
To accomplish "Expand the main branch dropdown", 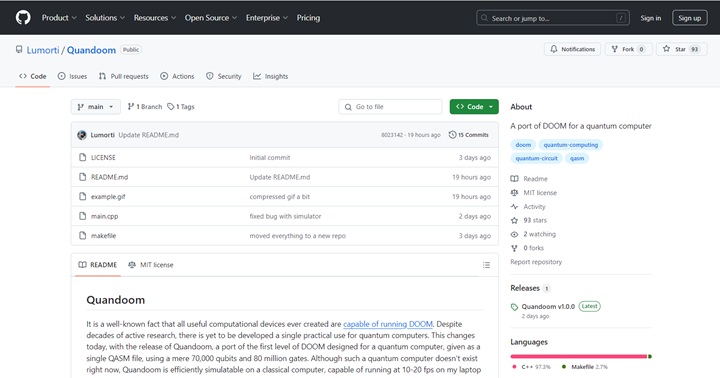I will click(x=96, y=107).
